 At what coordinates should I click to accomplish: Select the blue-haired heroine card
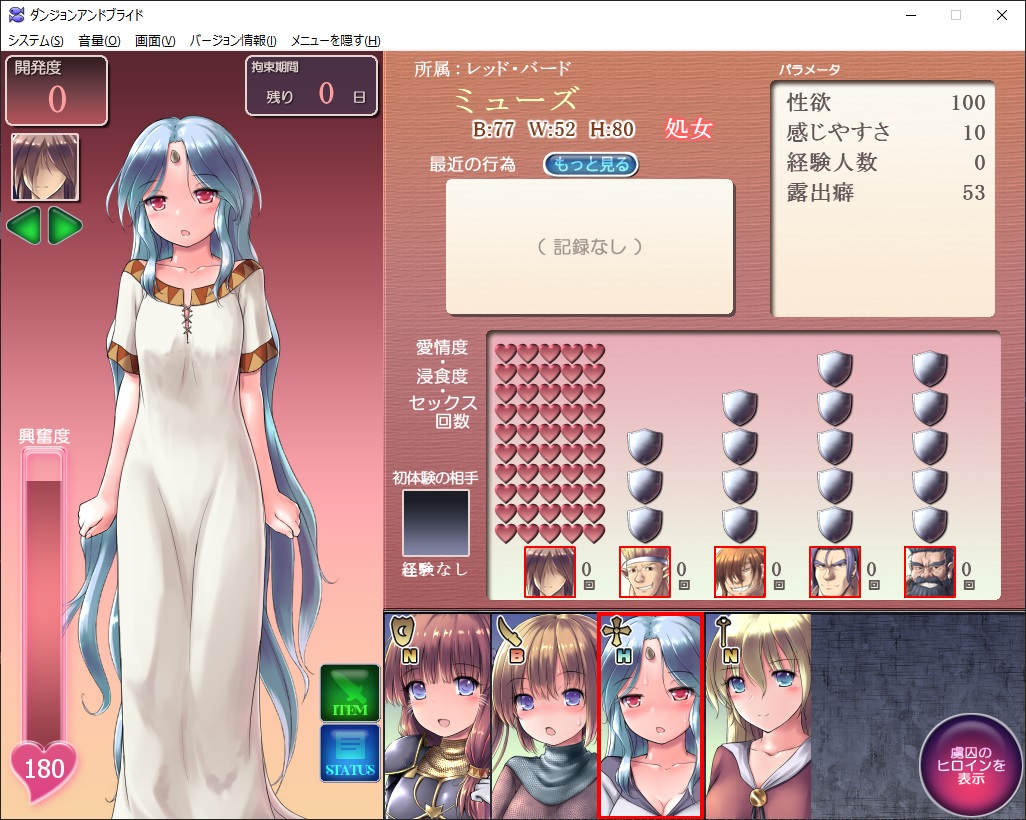pyautogui.click(x=650, y=716)
